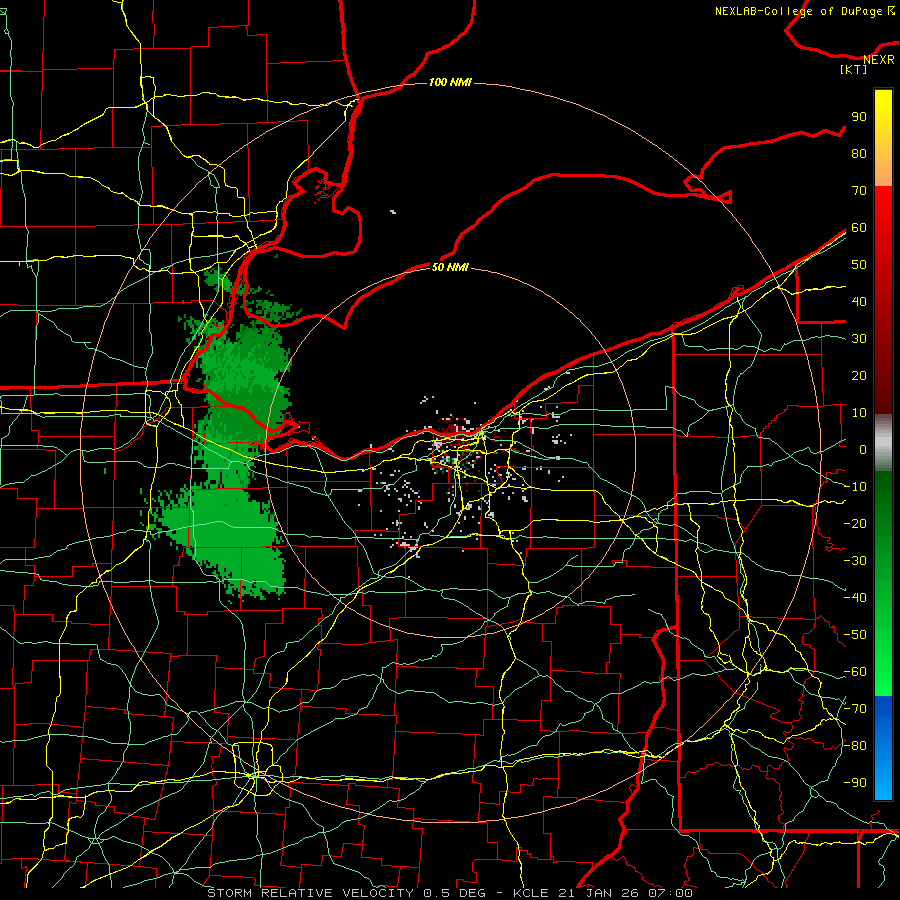Click the gray zero-velocity color bar segment

pyautogui.click(x=883, y=443)
